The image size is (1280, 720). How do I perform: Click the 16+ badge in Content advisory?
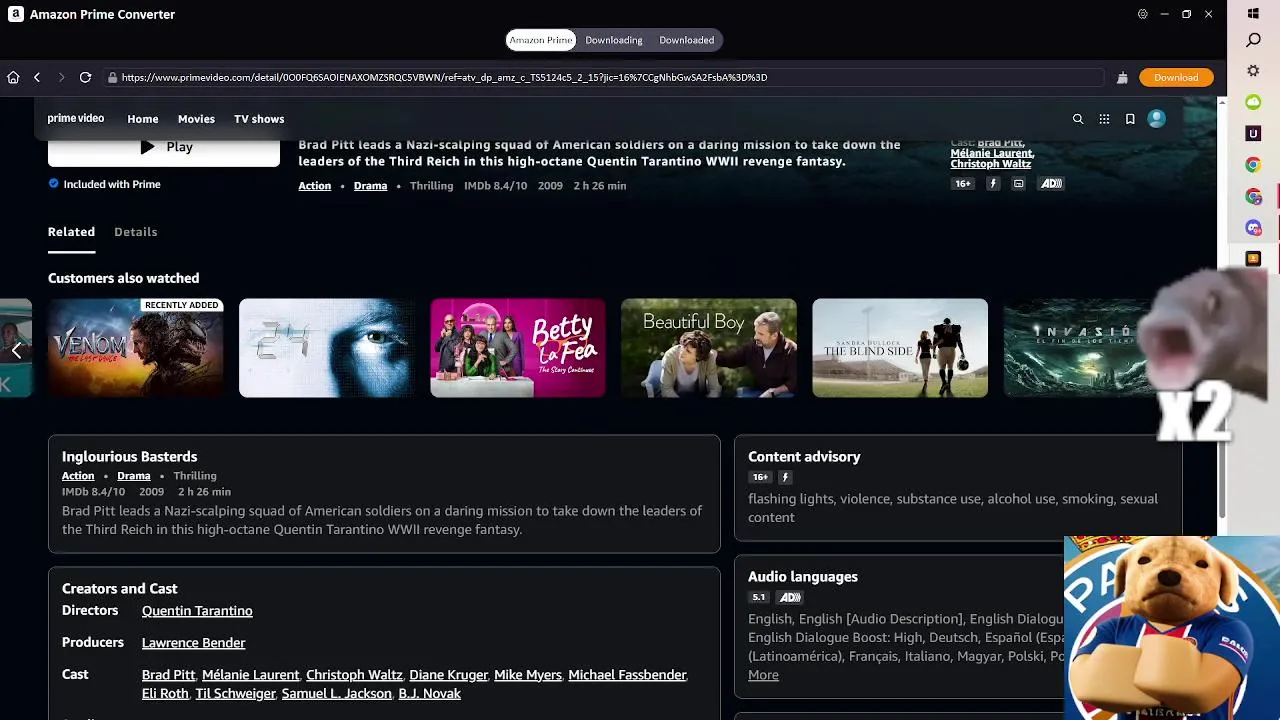click(x=760, y=477)
